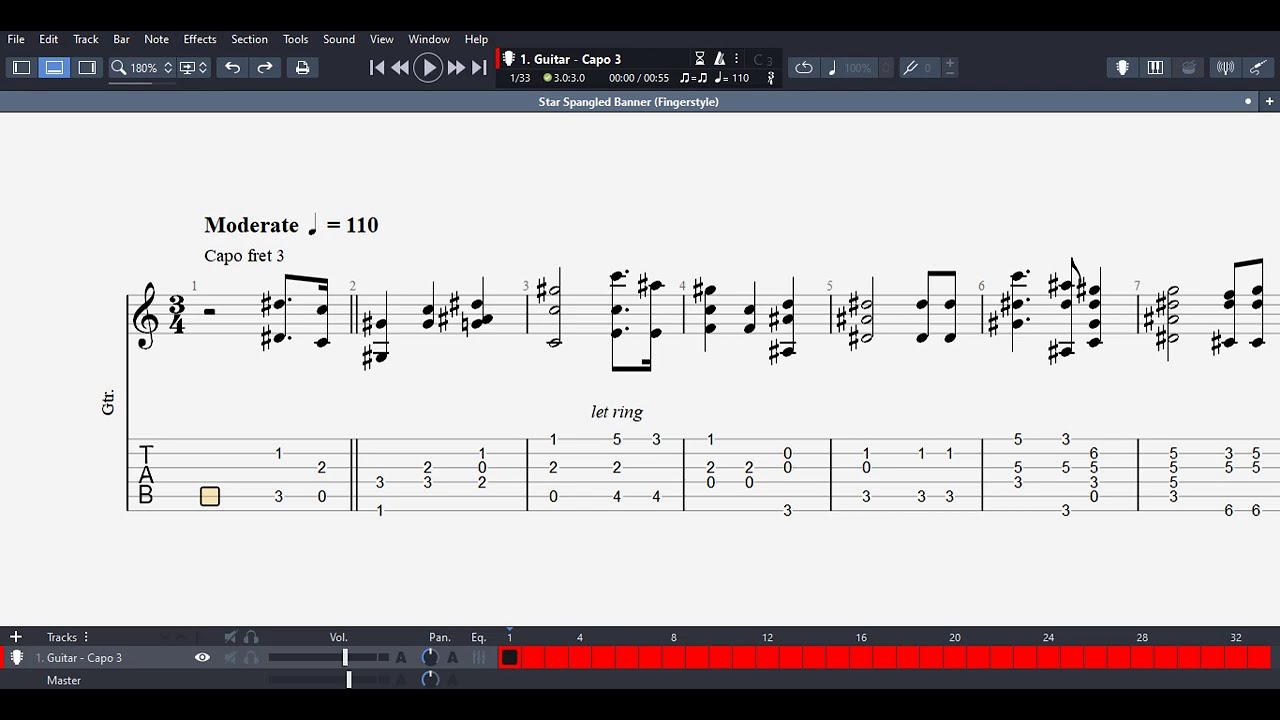Toggle the count-in hourglass icon

tap(700, 59)
